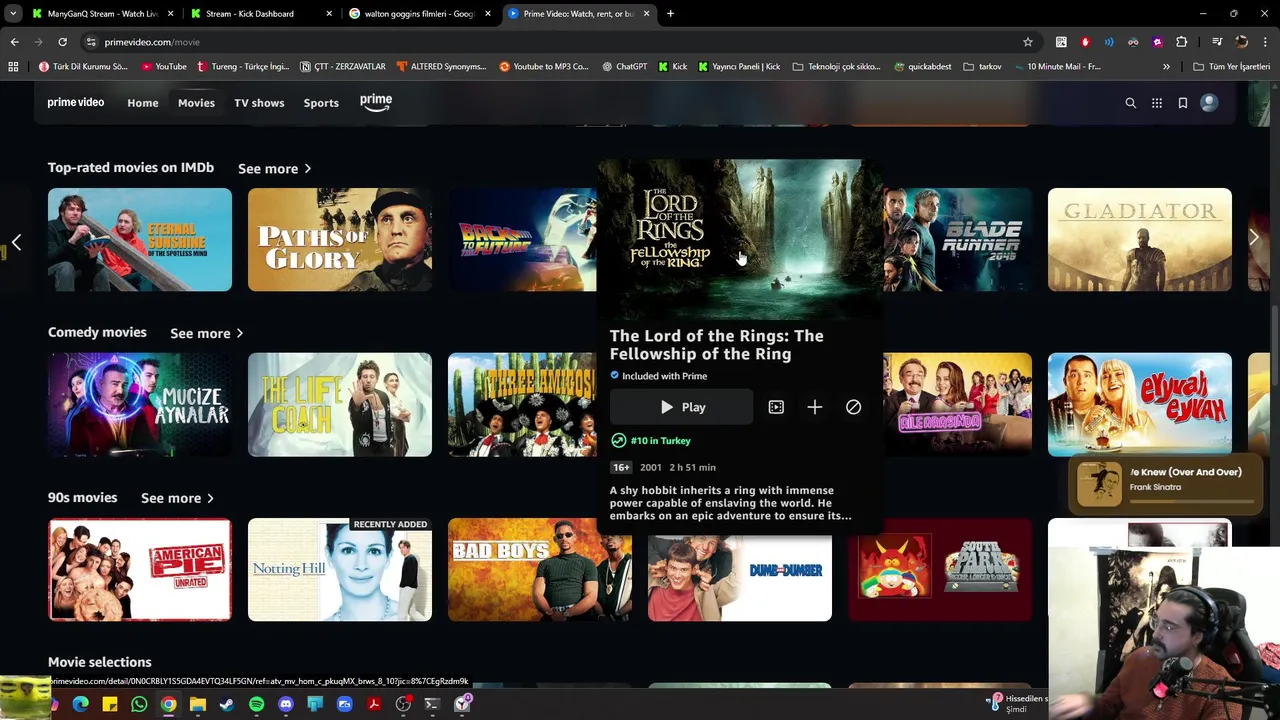Open the quickabdest bookmark
Image resolution: width=1280 pixels, height=720 pixels.
[x=923, y=67]
